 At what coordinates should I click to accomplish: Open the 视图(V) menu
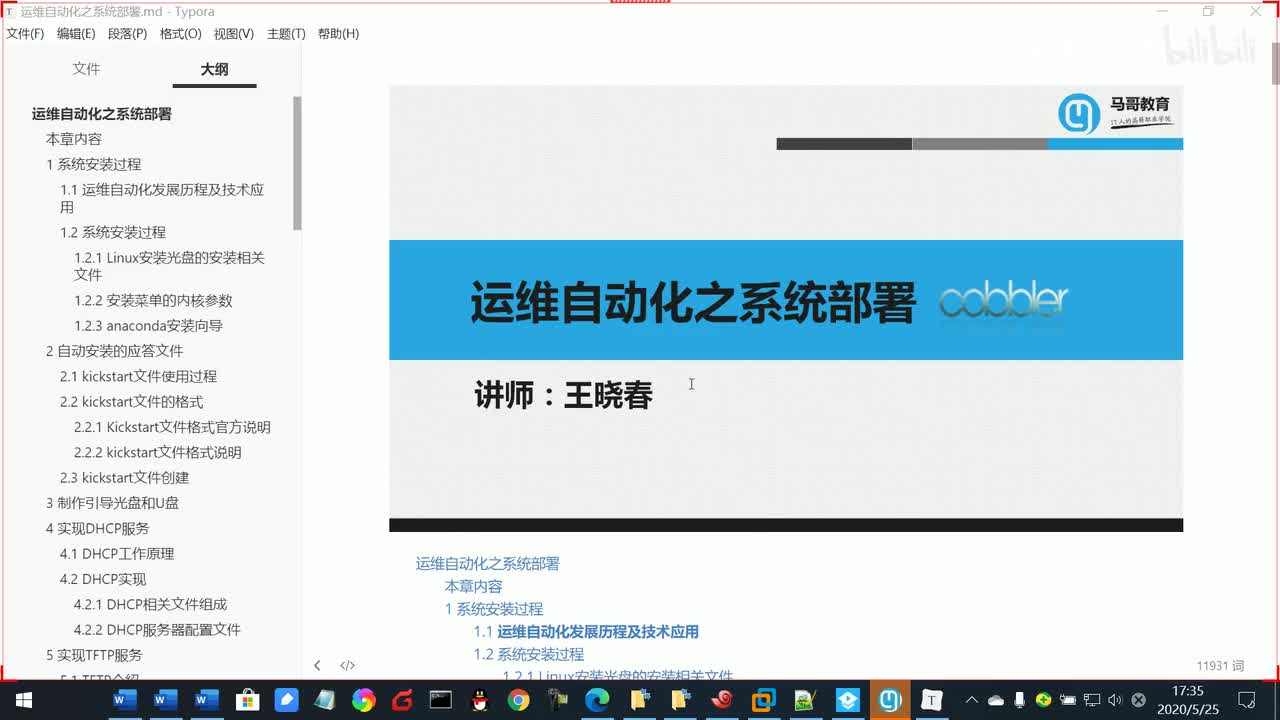pyautogui.click(x=233, y=34)
